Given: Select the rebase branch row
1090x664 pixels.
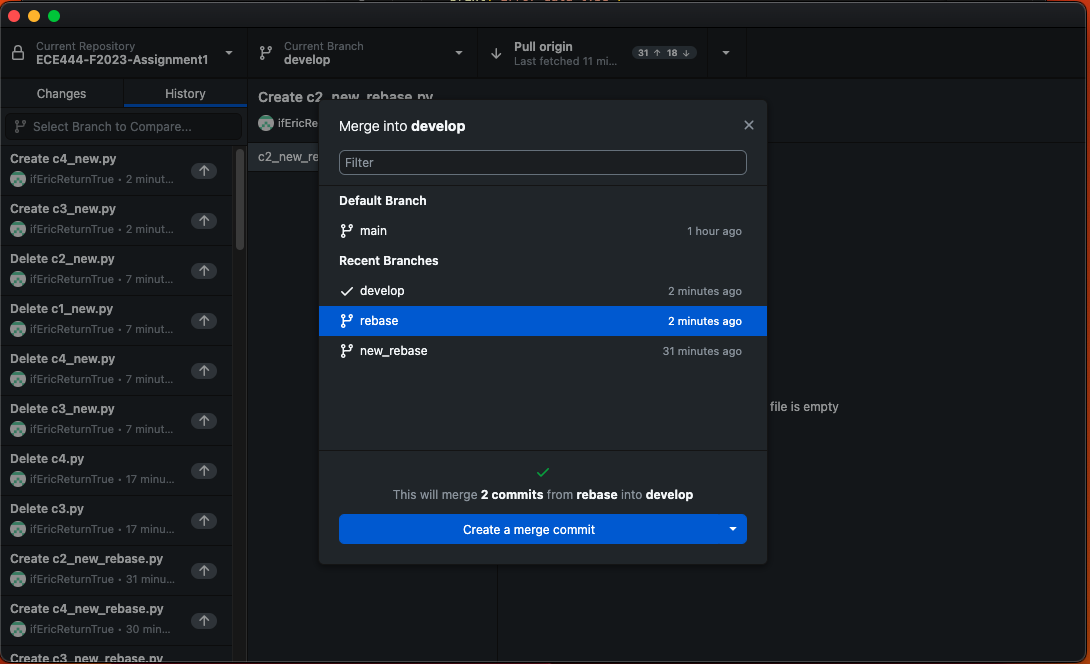Looking at the screenshot, I should point(543,321).
